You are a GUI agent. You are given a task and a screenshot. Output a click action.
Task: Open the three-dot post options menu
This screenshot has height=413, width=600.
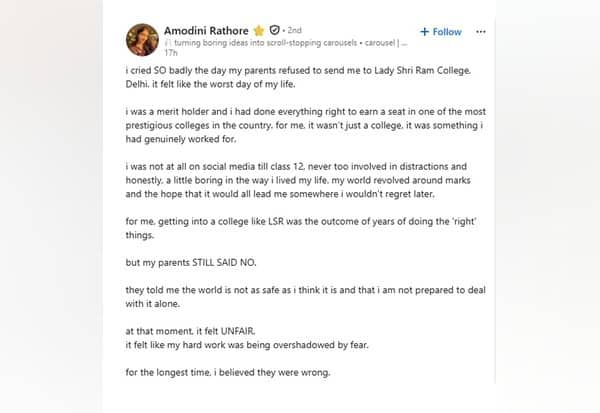click(481, 32)
